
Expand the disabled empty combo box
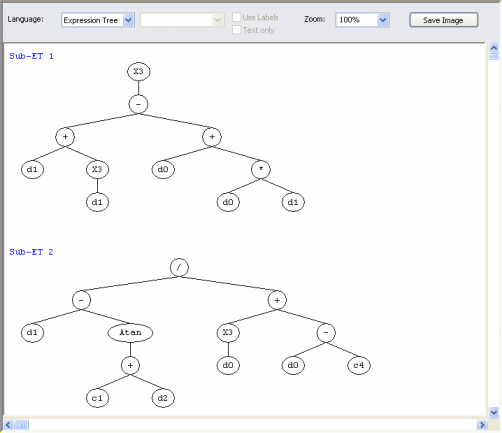tap(182, 20)
